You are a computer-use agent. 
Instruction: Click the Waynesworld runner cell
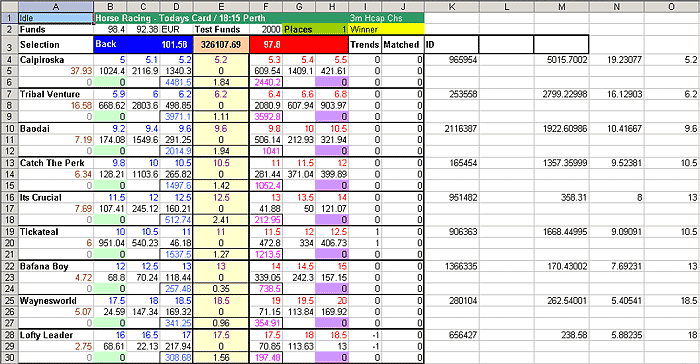[56, 301]
